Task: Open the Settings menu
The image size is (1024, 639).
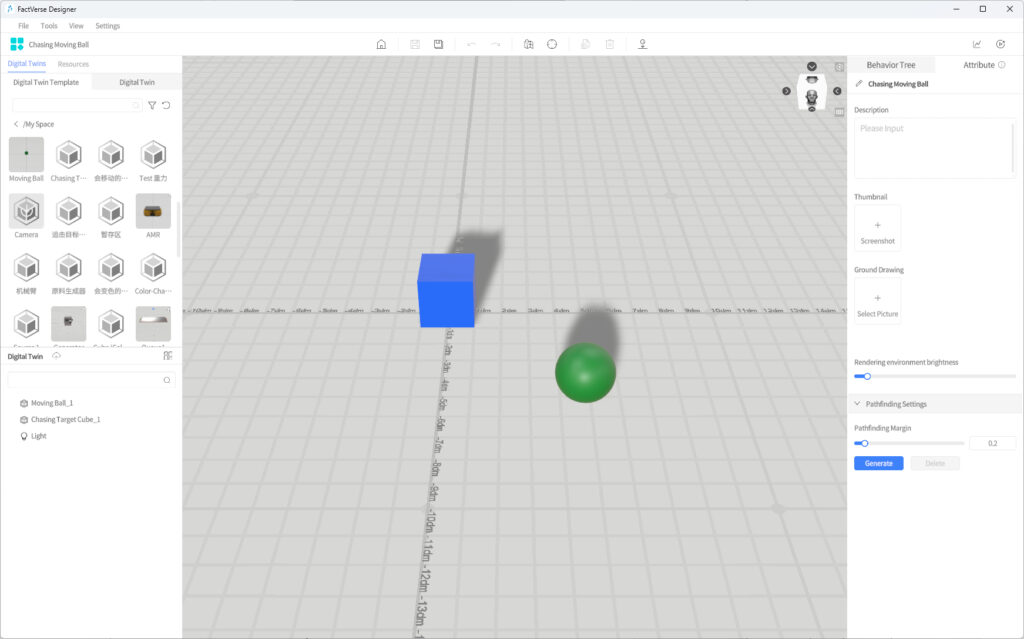Action: click(108, 26)
